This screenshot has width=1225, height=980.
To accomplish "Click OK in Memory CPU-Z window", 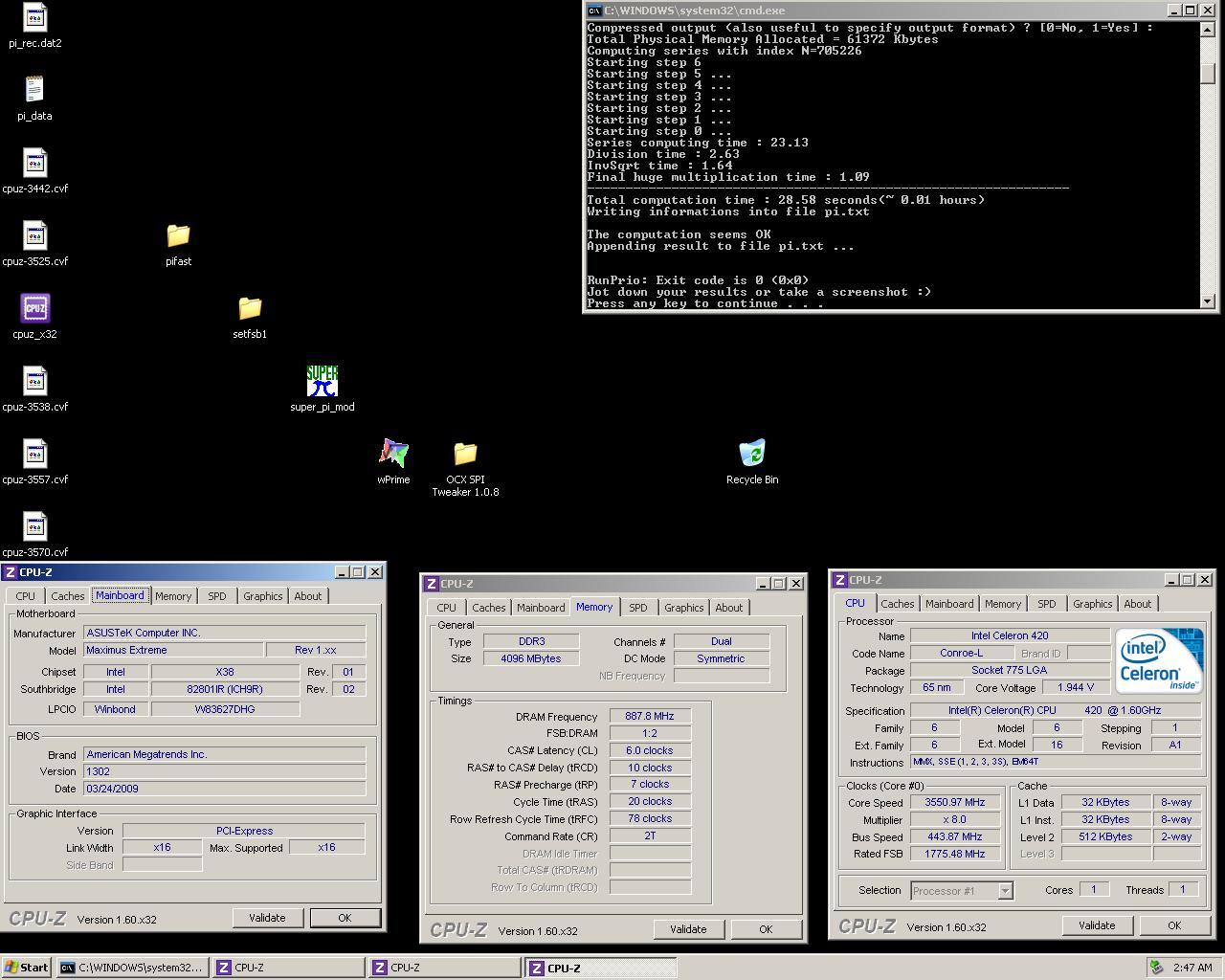I will click(x=766, y=929).
